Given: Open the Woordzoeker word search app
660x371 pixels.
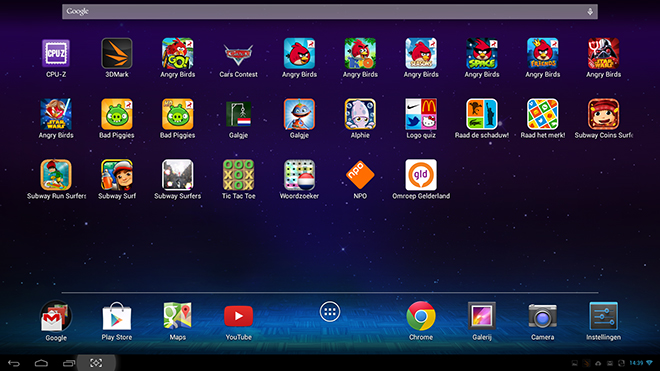Looking at the screenshot, I should pos(299,175).
